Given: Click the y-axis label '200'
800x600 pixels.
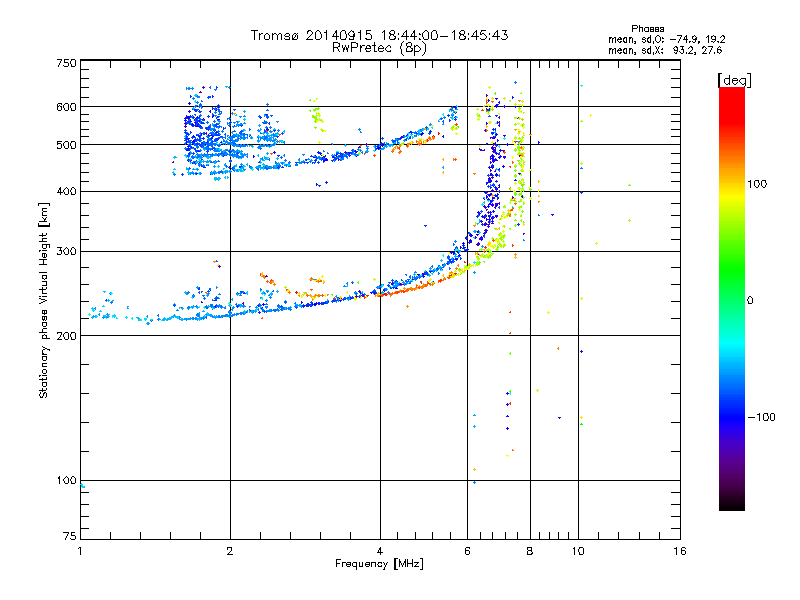Looking at the screenshot, I should click(x=67, y=336).
